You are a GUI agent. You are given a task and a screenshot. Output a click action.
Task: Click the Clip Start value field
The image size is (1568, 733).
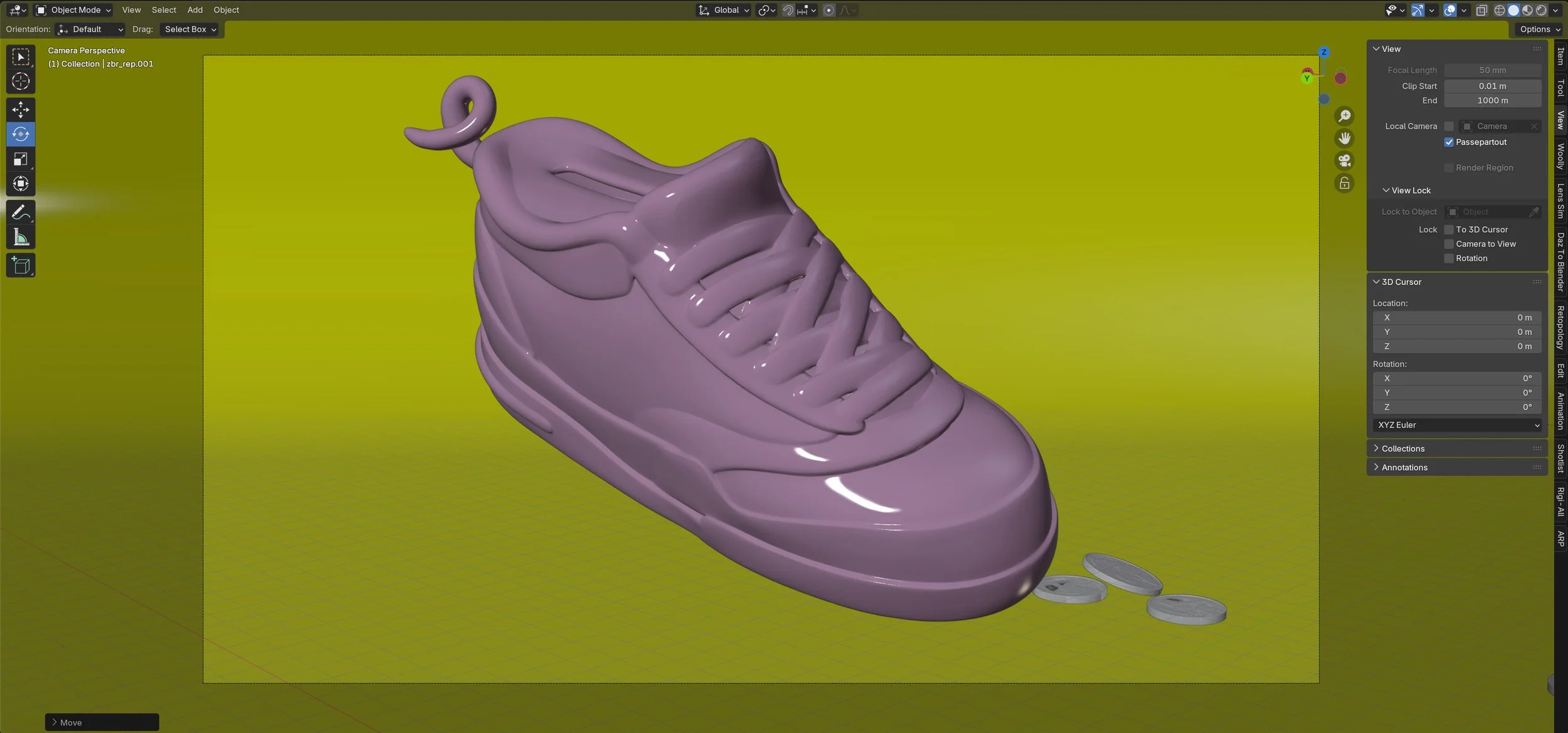pos(1491,86)
